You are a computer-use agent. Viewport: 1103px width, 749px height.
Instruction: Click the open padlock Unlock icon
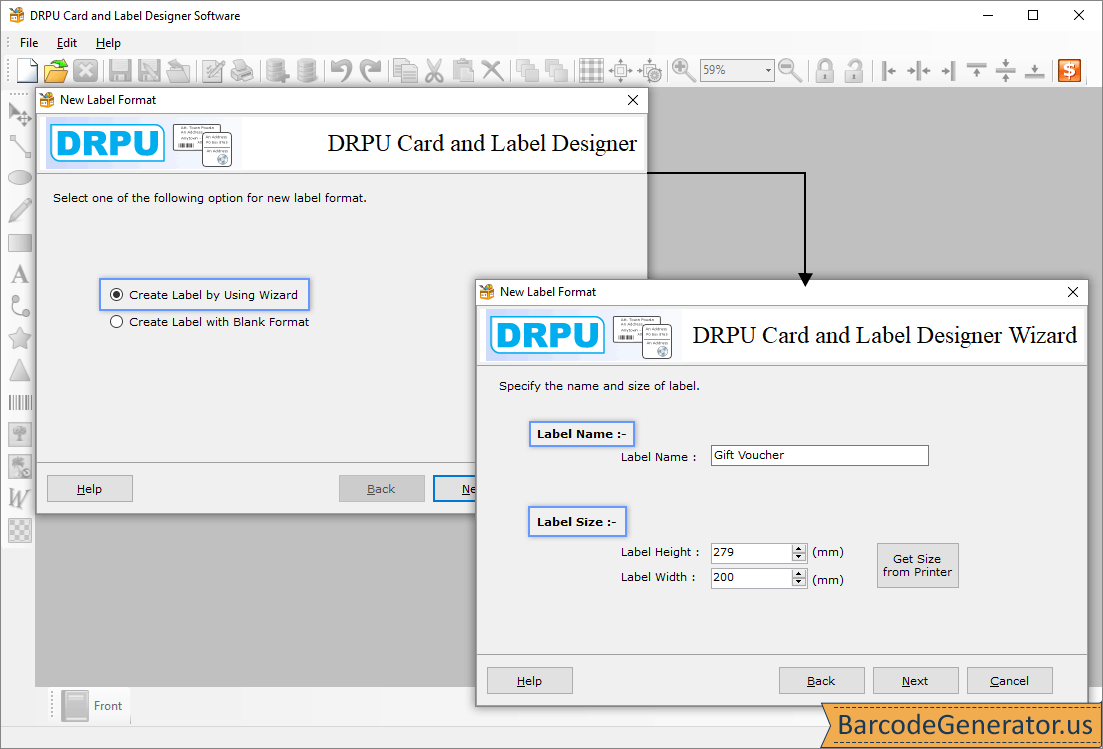854,70
